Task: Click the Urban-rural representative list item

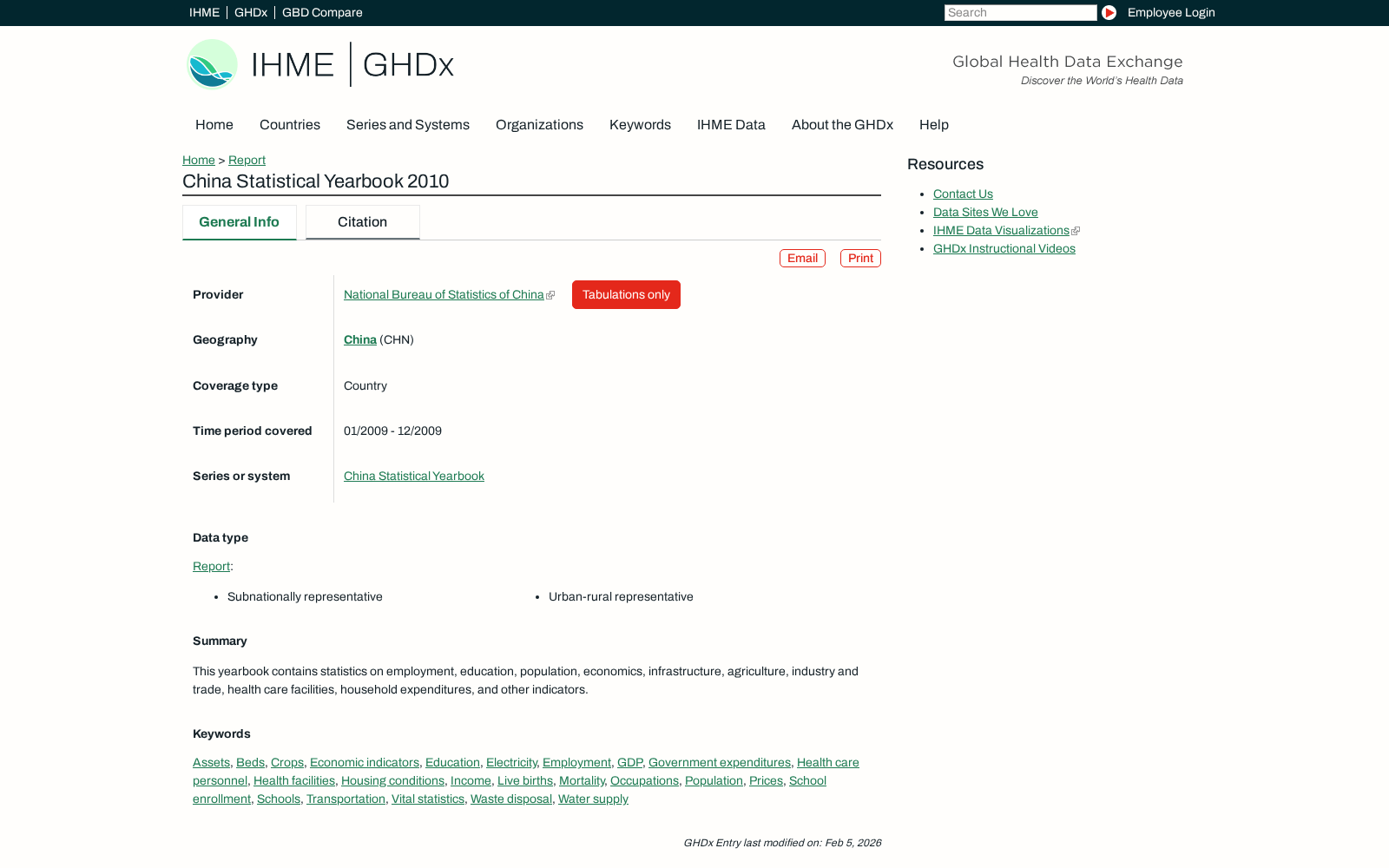Action: tap(621, 596)
